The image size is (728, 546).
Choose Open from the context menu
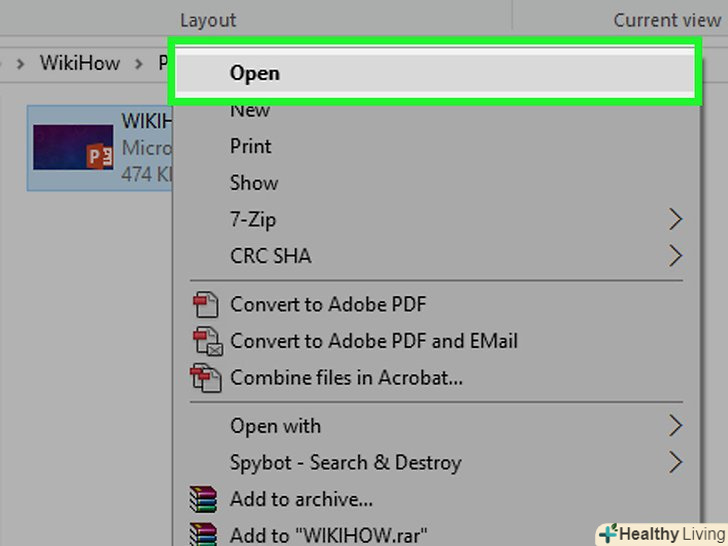tap(255, 72)
